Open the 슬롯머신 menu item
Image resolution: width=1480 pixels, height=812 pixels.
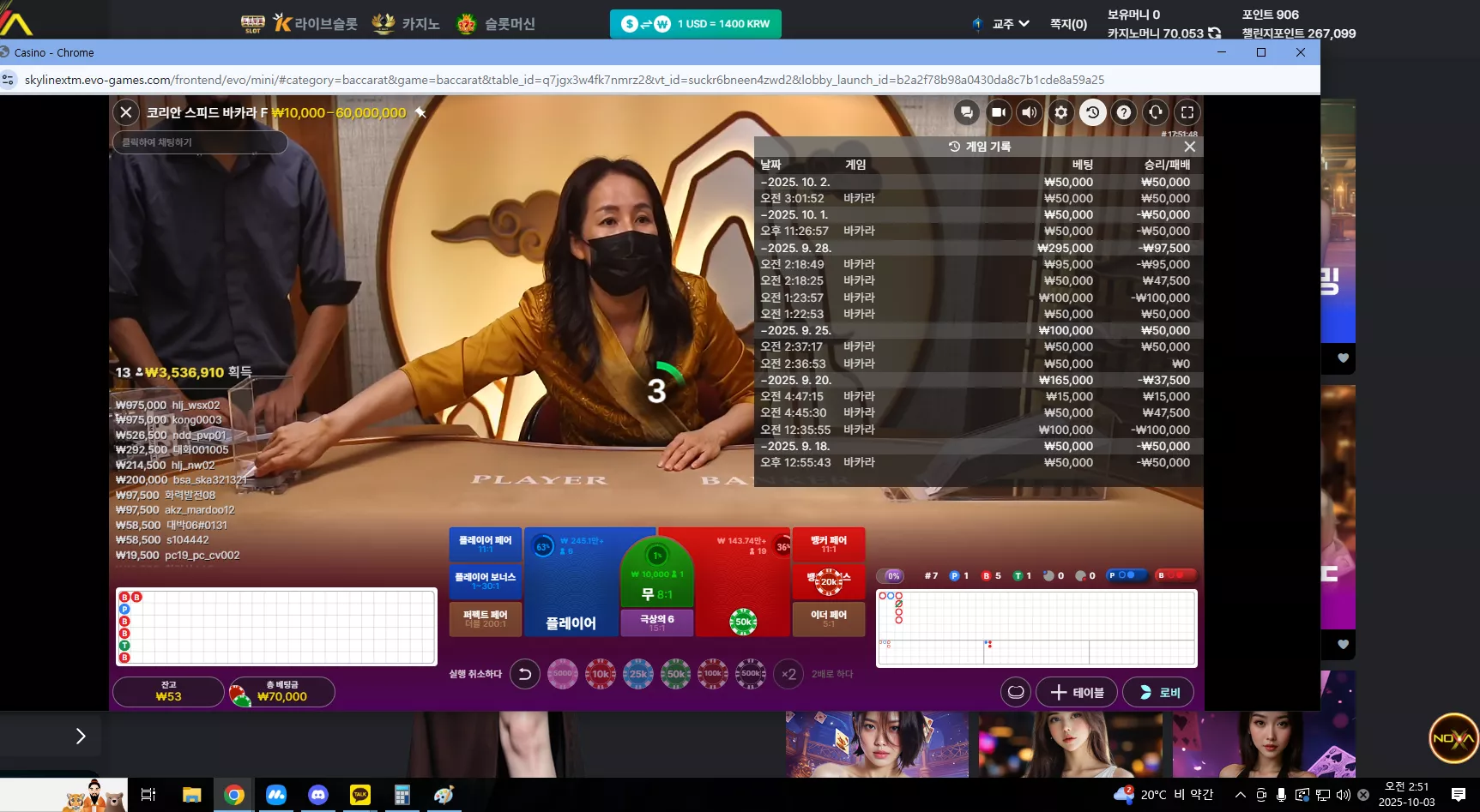coord(496,23)
